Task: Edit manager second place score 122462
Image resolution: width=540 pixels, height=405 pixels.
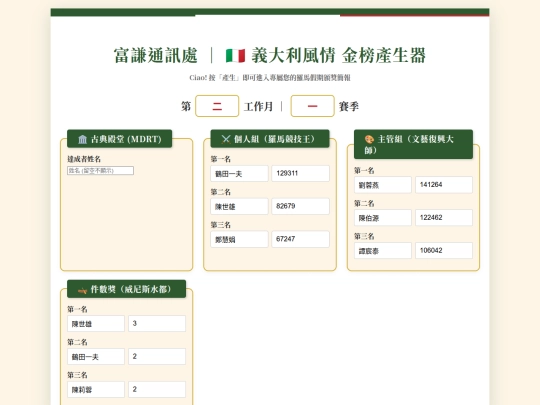Action: click(x=444, y=218)
